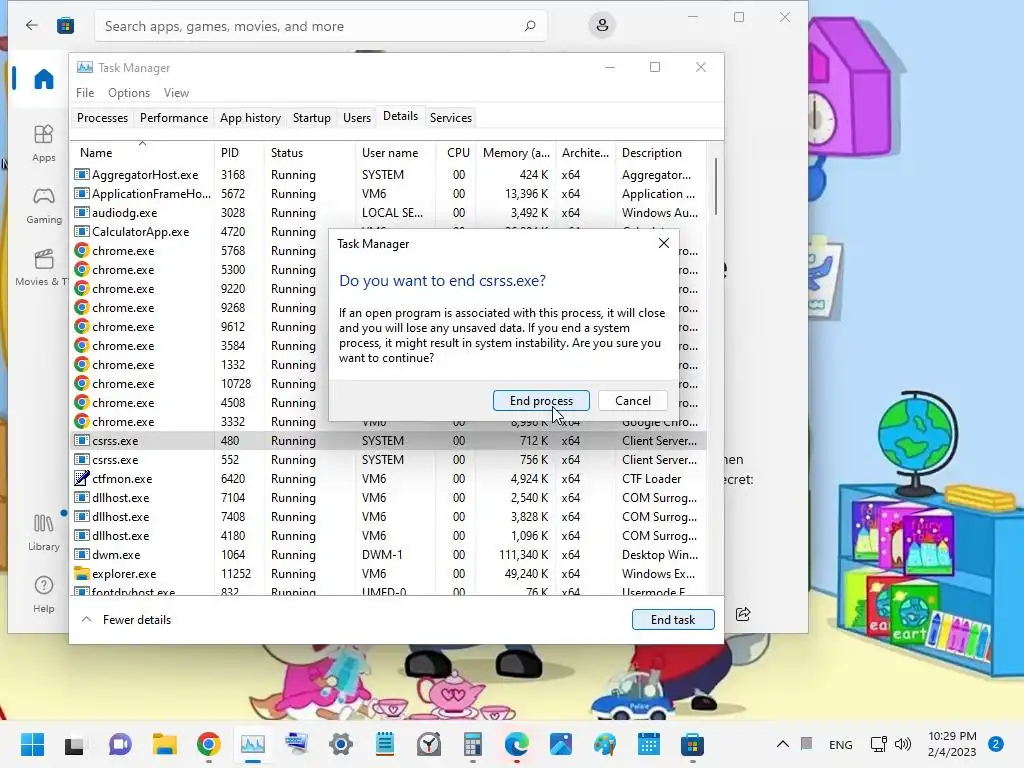Screen dimensions: 1024x768
Task: Select chrome.exe with PID 9220
Action: tap(199, 288)
